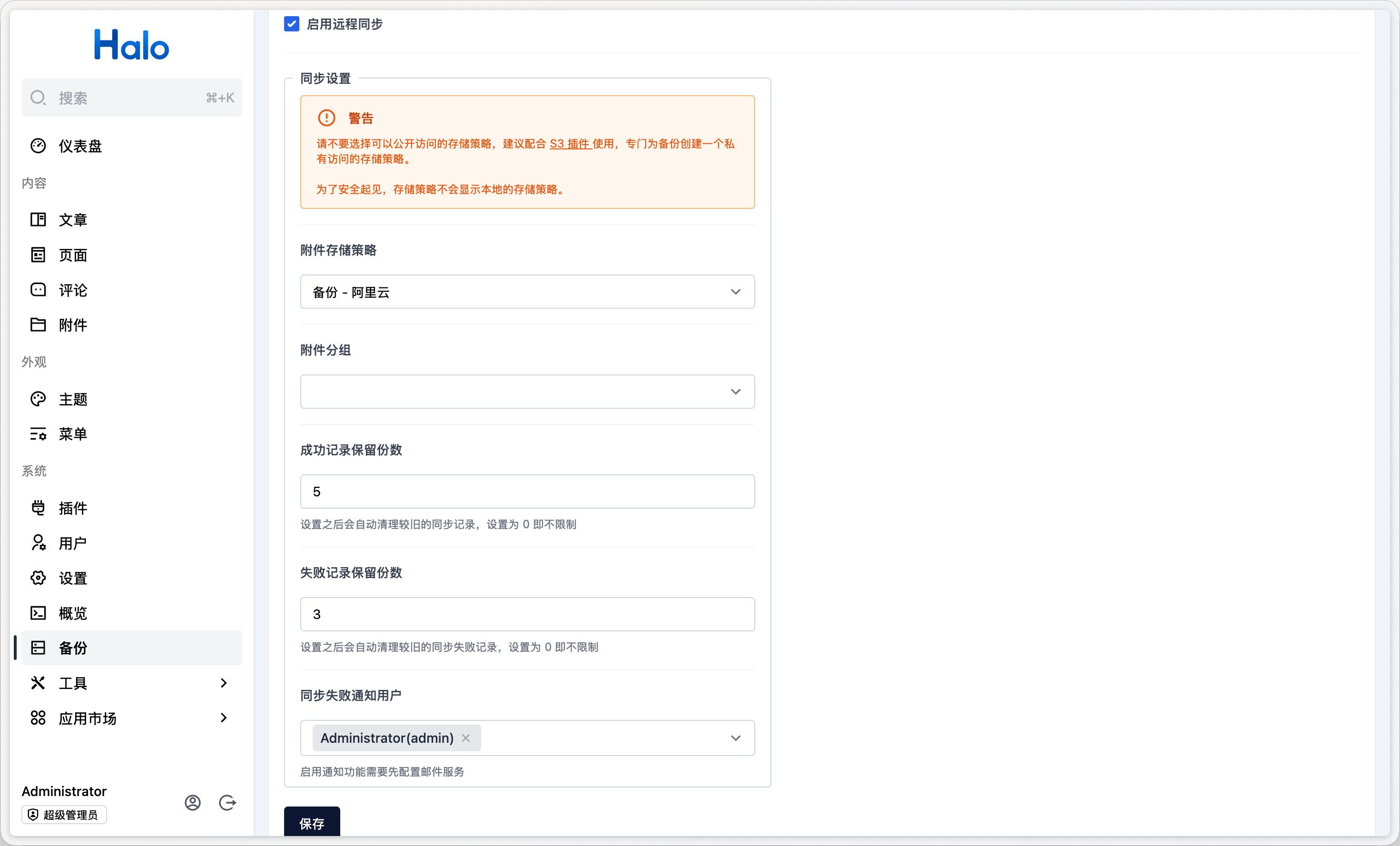Click the plugin plug icon
1400x846 pixels.
(38, 508)
